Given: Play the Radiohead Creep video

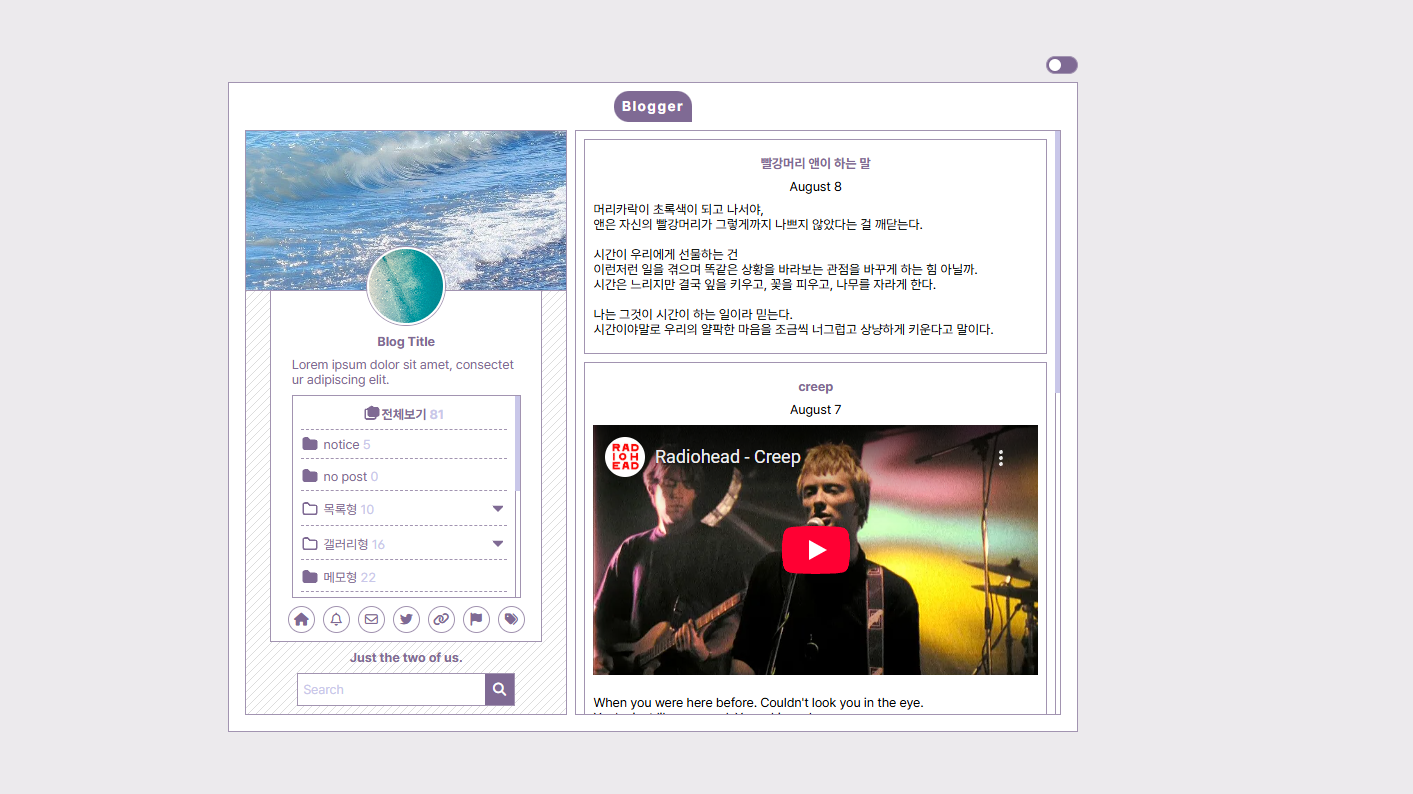Looking at the screenshot, I should tap(816, 550).
